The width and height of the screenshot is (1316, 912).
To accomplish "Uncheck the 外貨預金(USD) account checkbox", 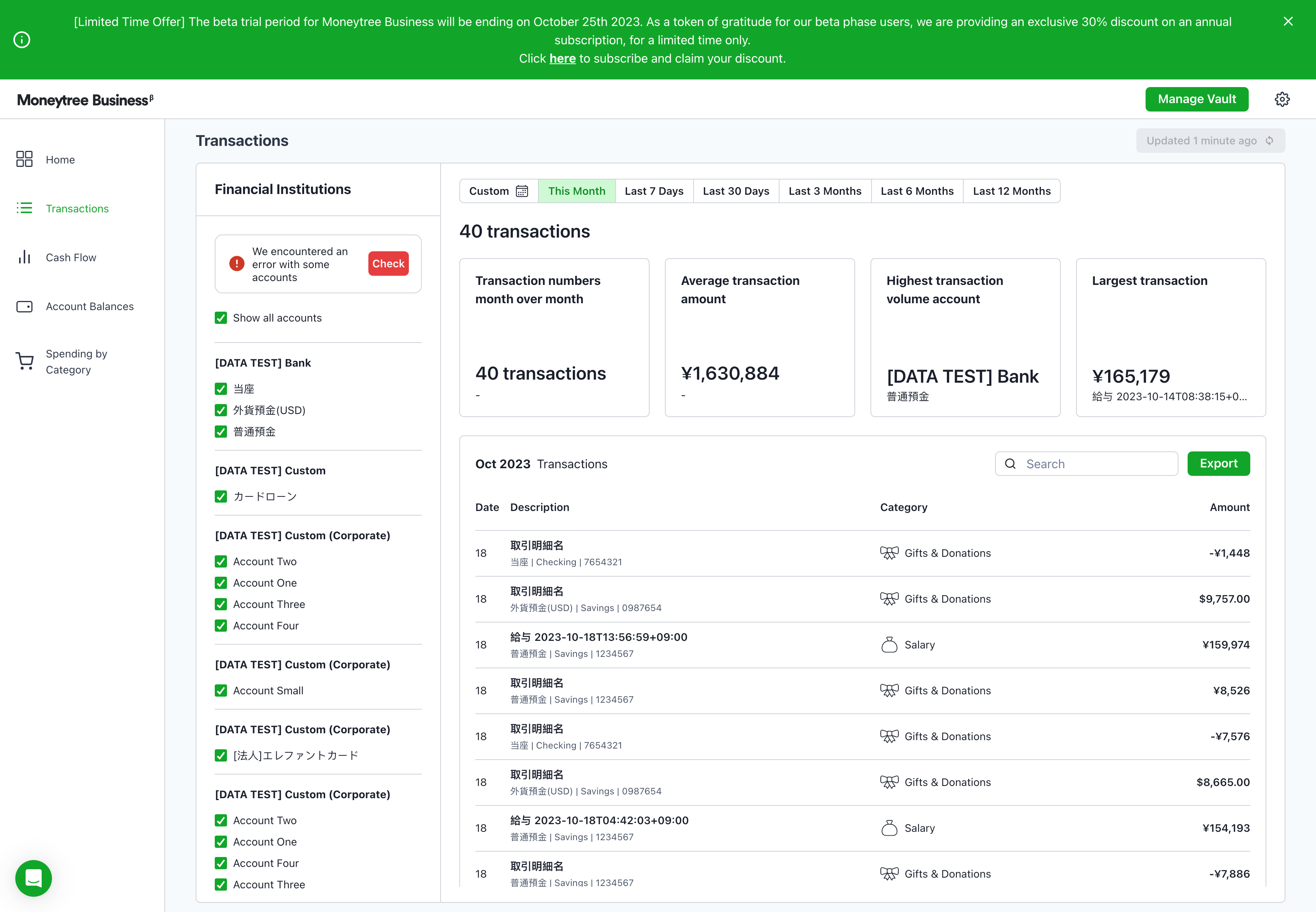I will coord(220,410).
